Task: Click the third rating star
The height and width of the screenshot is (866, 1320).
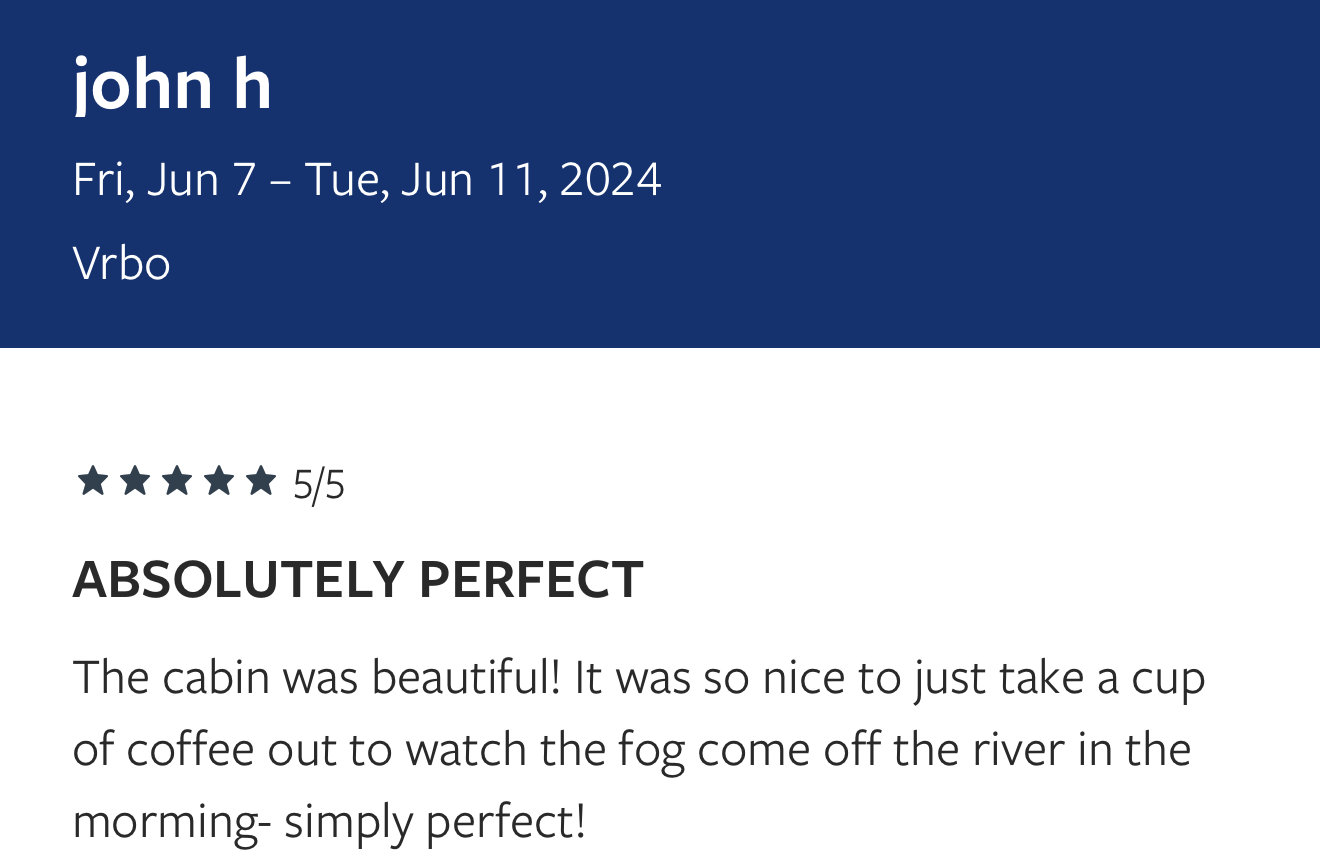Action: (x=176, y=481)
